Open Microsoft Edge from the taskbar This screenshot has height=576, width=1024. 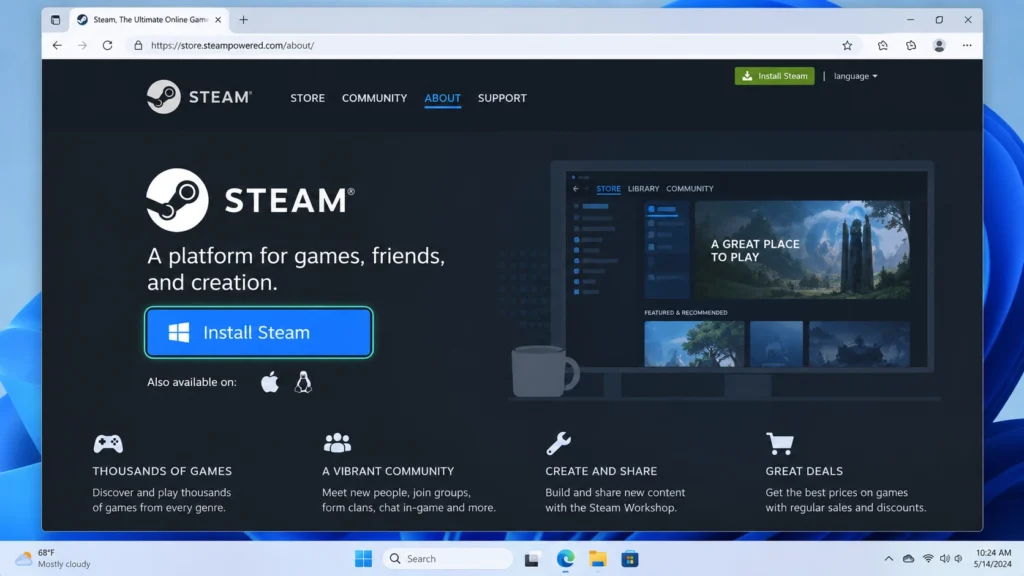pos(566,559)
